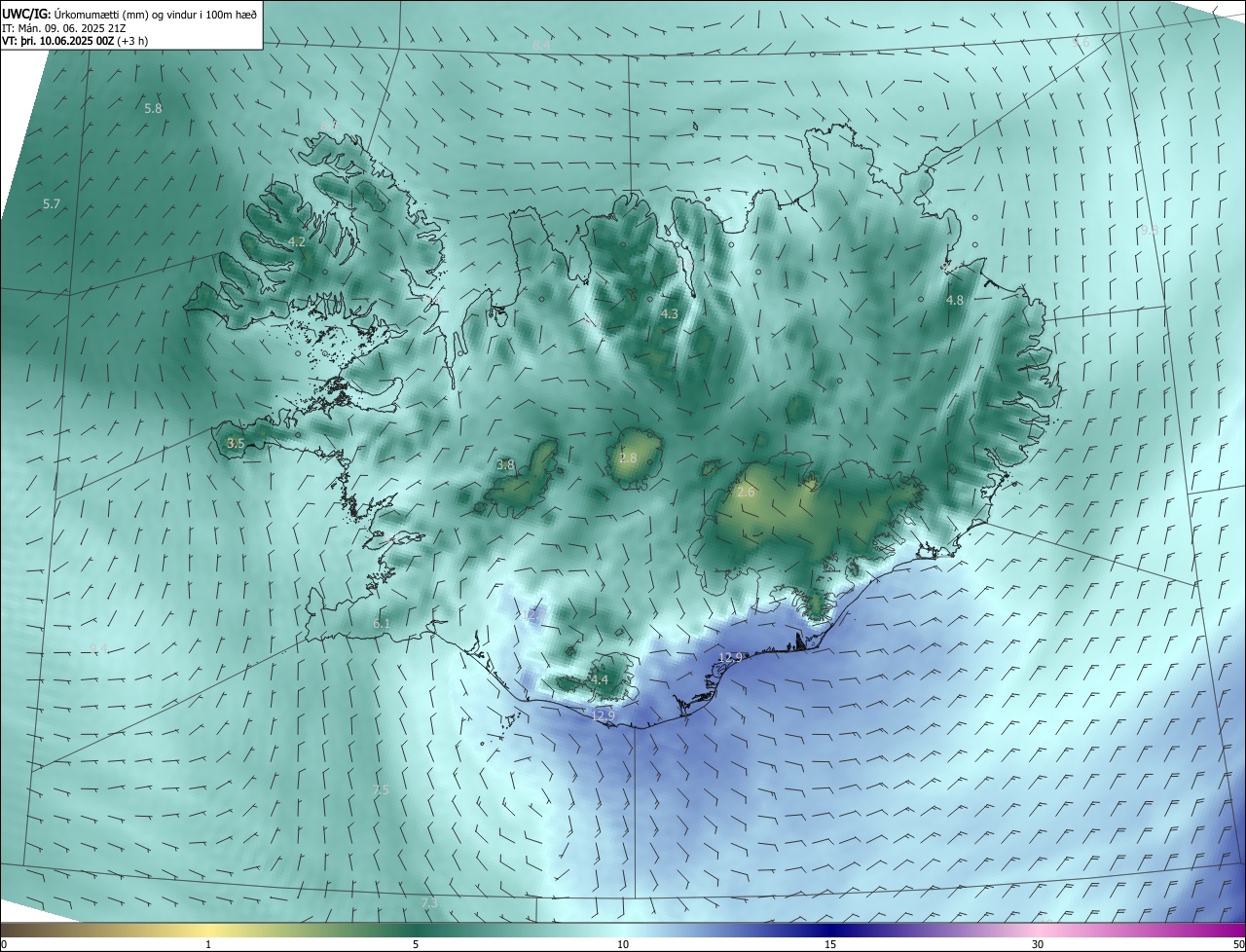
Task: Click the 10 label on the color scale
Action: [623, 945]
